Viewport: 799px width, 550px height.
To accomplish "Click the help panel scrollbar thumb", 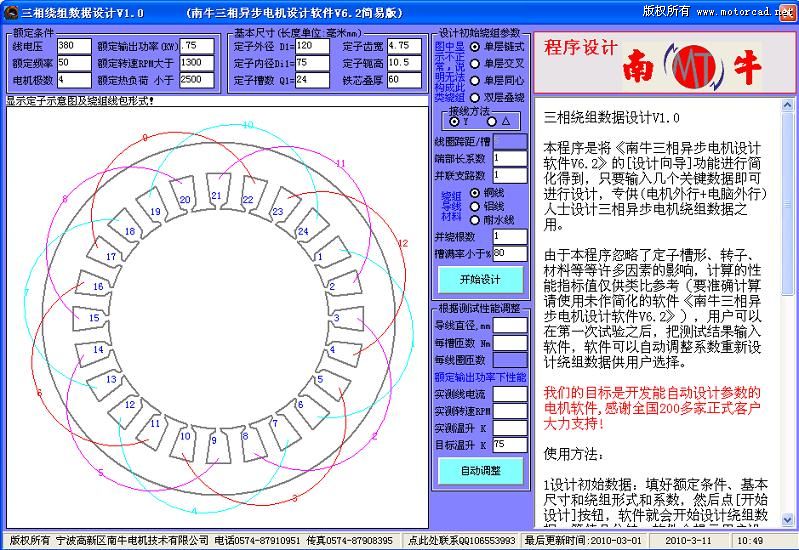I will tap(787, 203).
